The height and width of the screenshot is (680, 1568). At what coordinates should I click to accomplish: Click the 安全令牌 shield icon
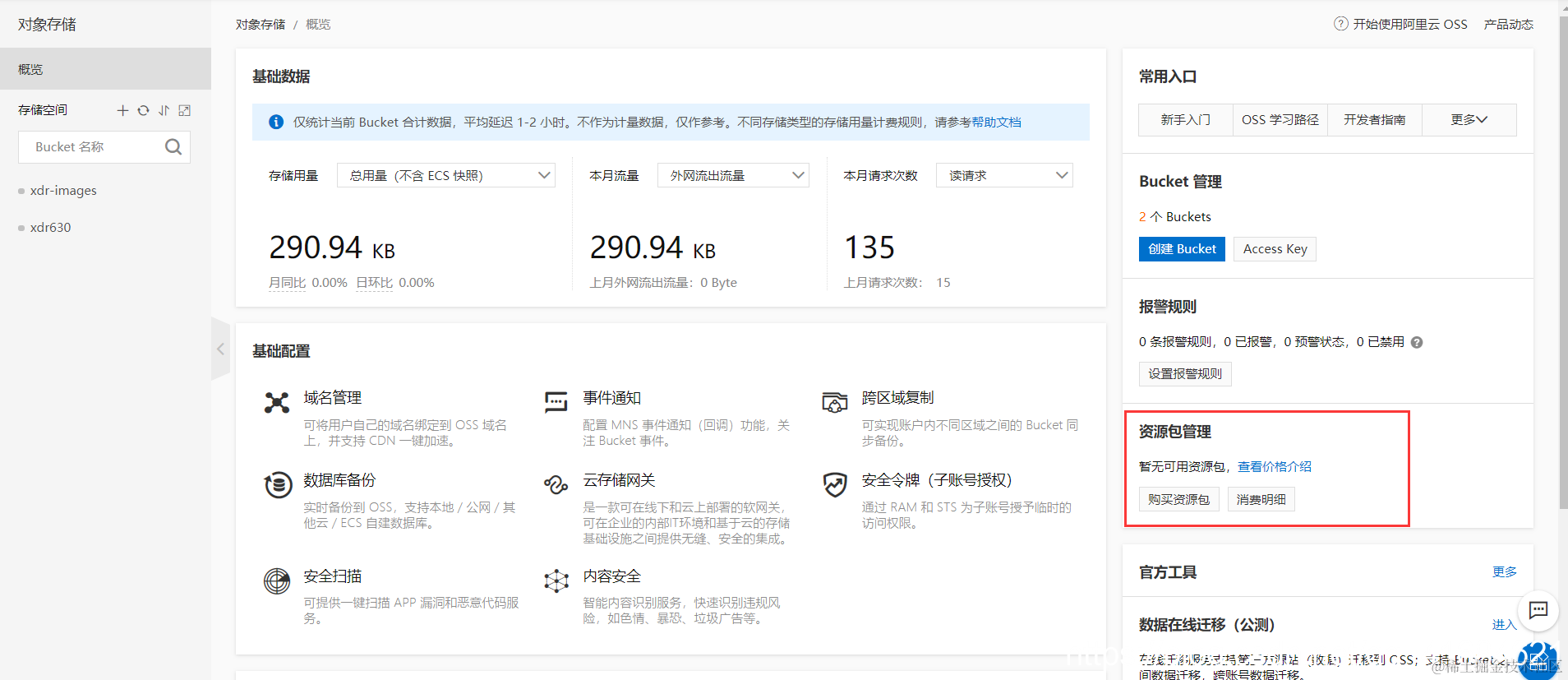(835, 484)
